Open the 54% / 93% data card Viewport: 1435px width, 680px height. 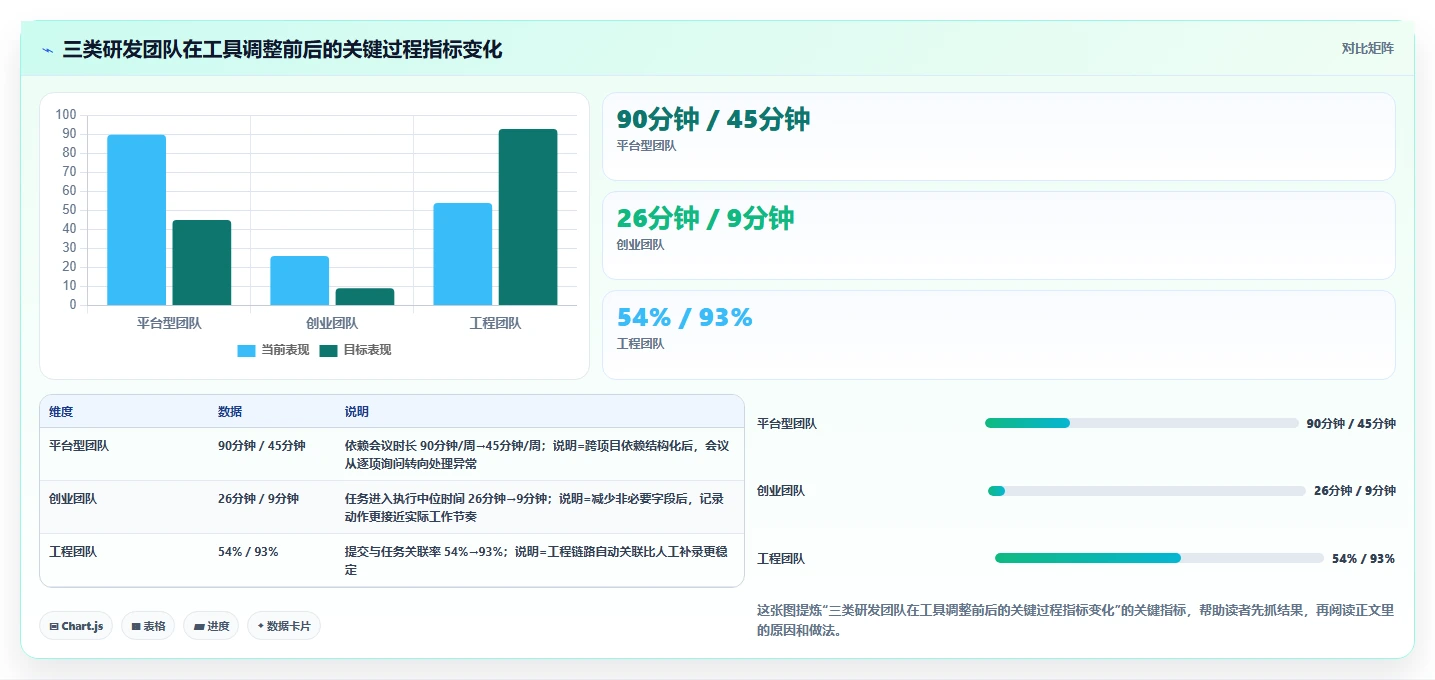point(998,334)
